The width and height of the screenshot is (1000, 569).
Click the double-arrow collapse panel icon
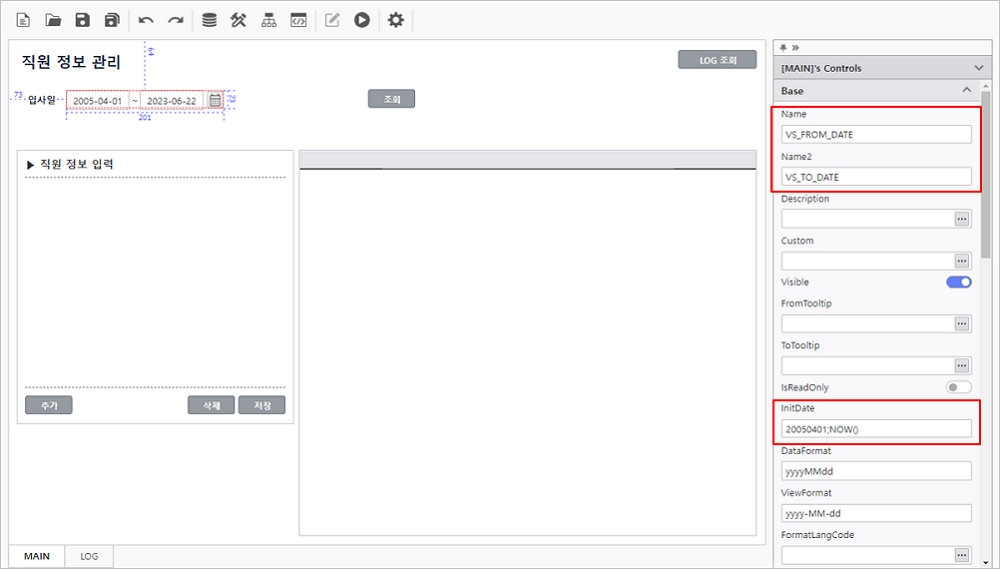795,47
